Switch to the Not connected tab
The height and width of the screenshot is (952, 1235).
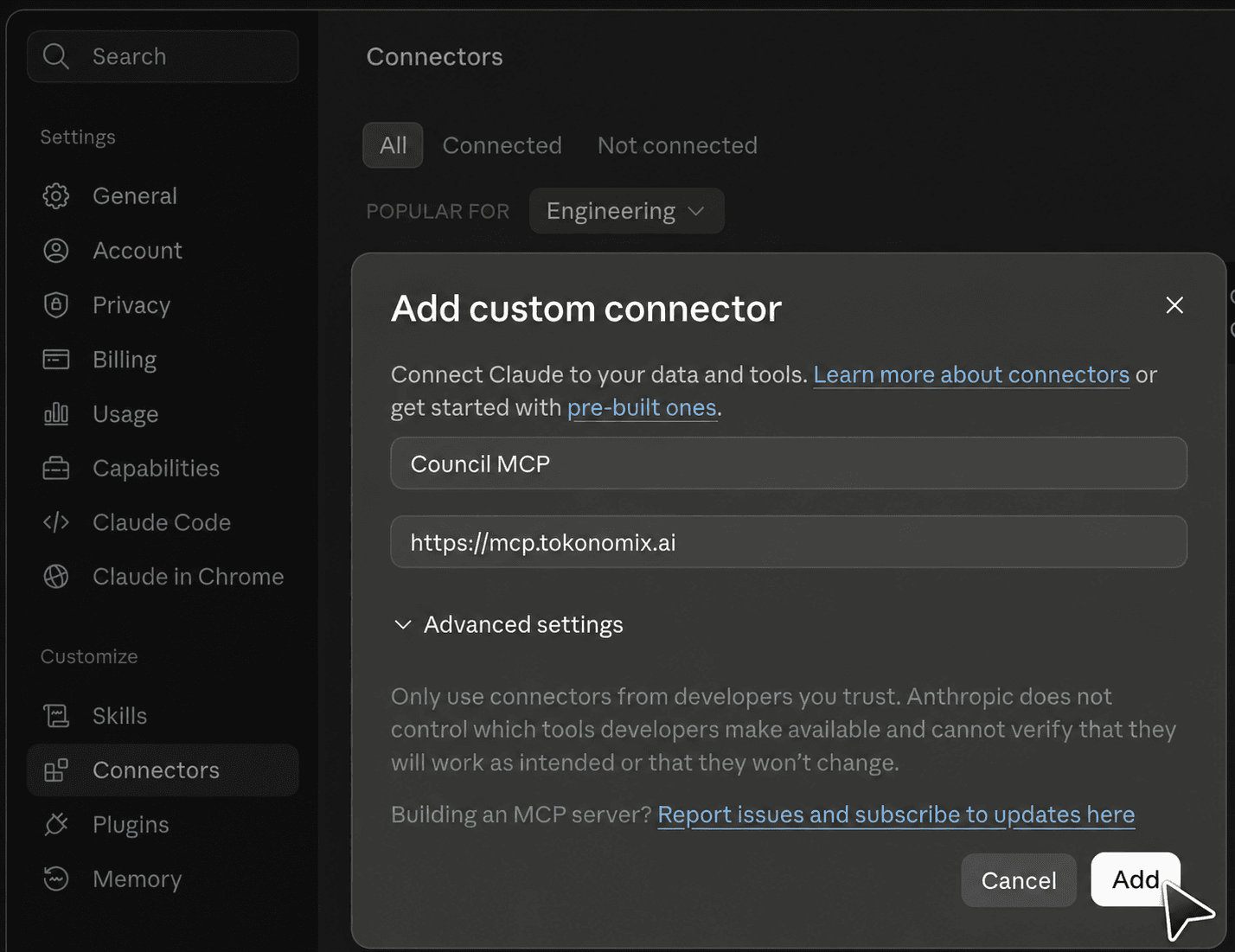point(677,145)
